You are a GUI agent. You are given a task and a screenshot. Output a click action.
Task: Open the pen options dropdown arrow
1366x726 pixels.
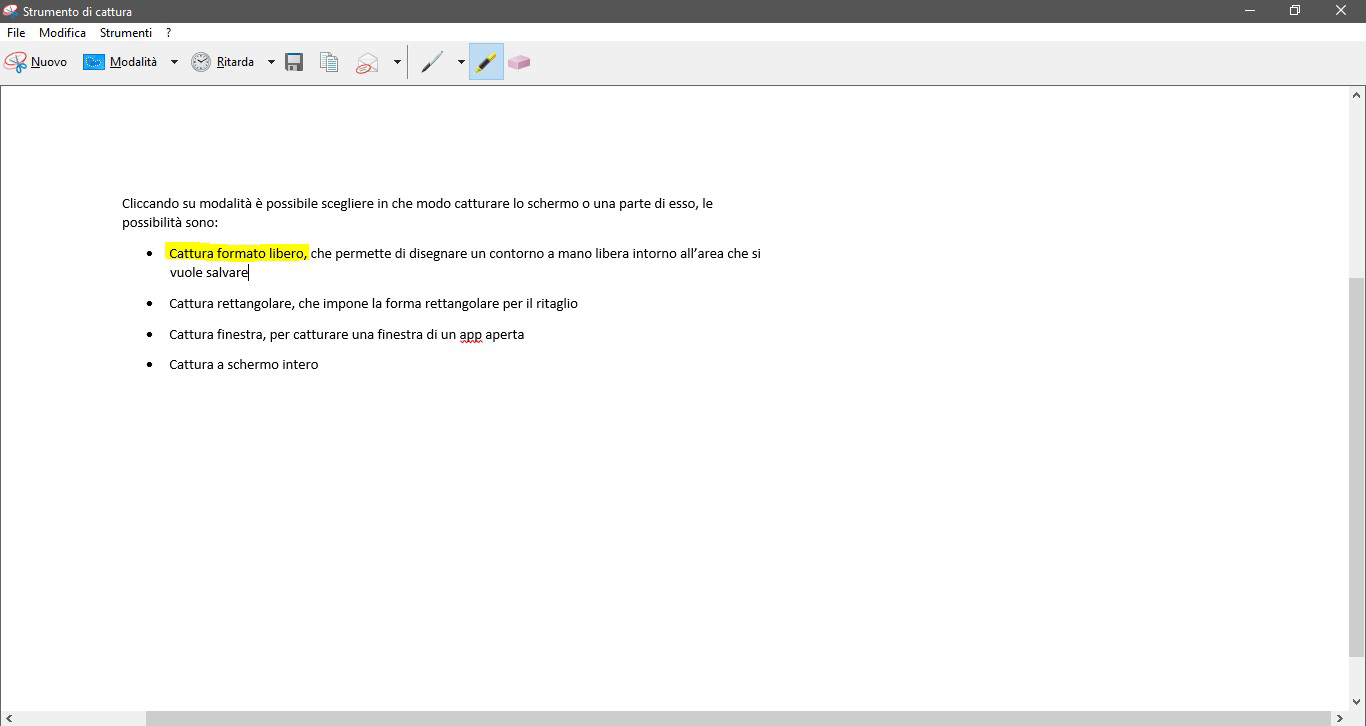461,61
